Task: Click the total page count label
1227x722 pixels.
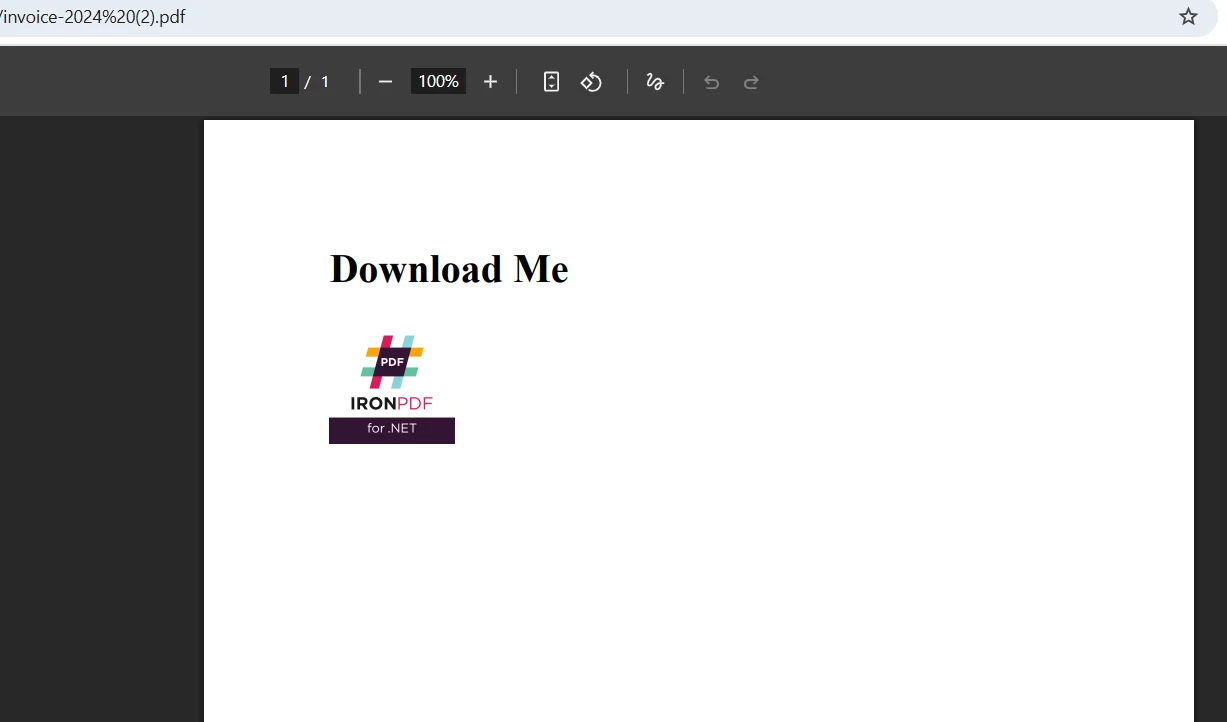Action: (x=324, y=81)
